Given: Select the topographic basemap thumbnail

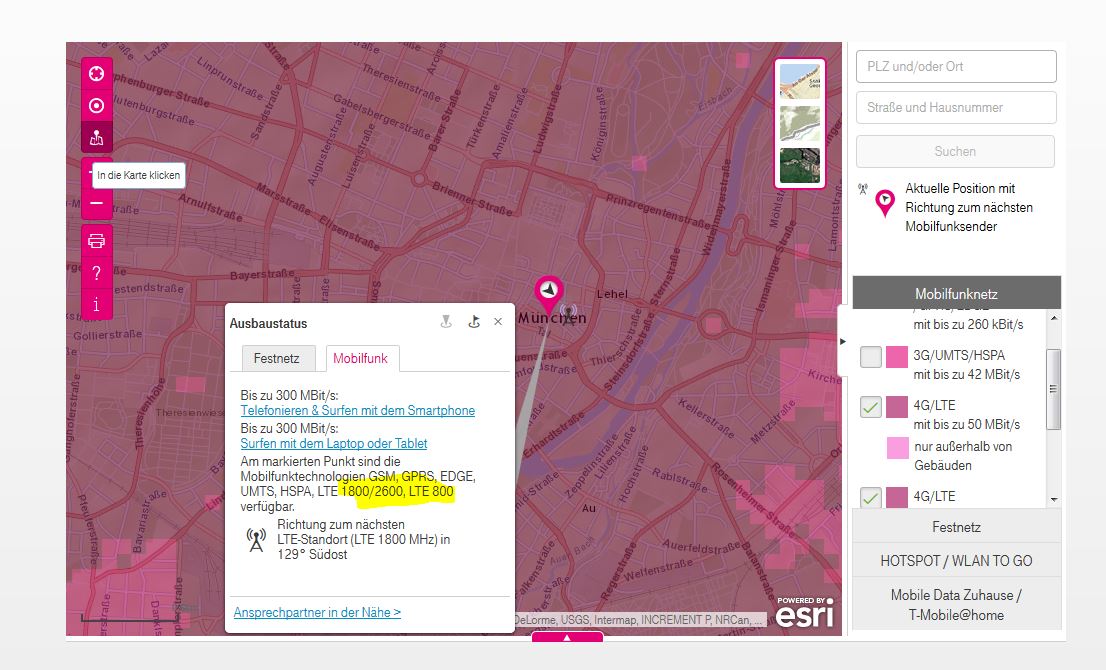Looking at the screenshot, I should 800,123.
